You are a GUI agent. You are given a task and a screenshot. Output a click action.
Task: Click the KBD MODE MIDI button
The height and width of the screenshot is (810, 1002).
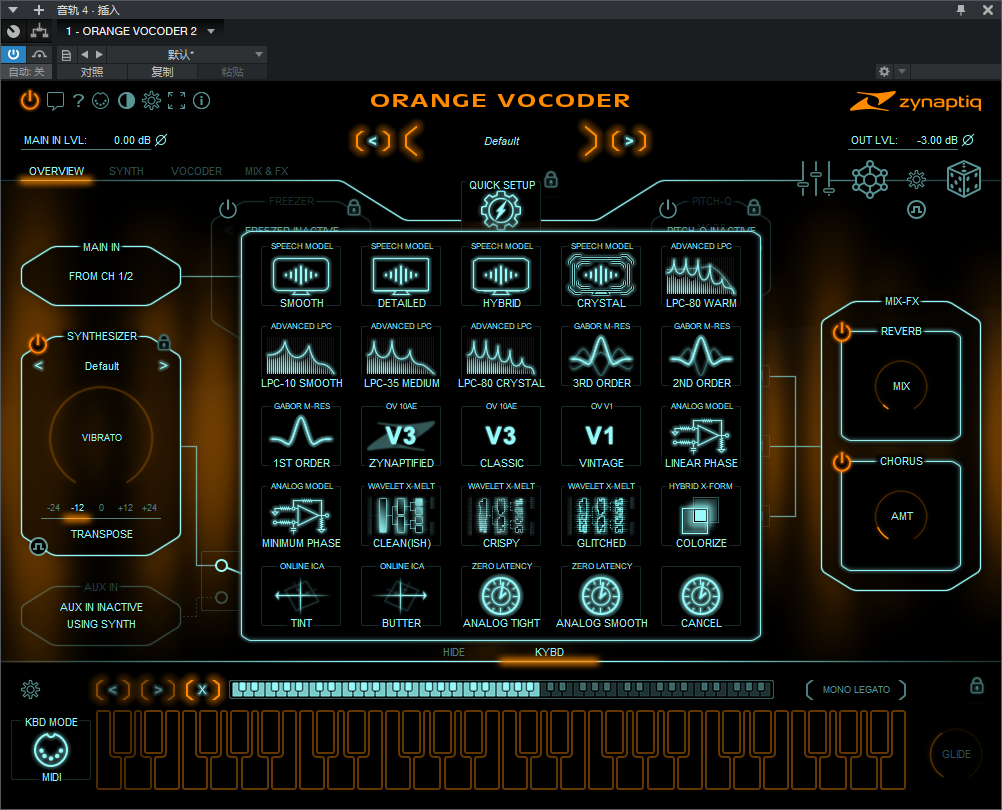click(51, 750)
